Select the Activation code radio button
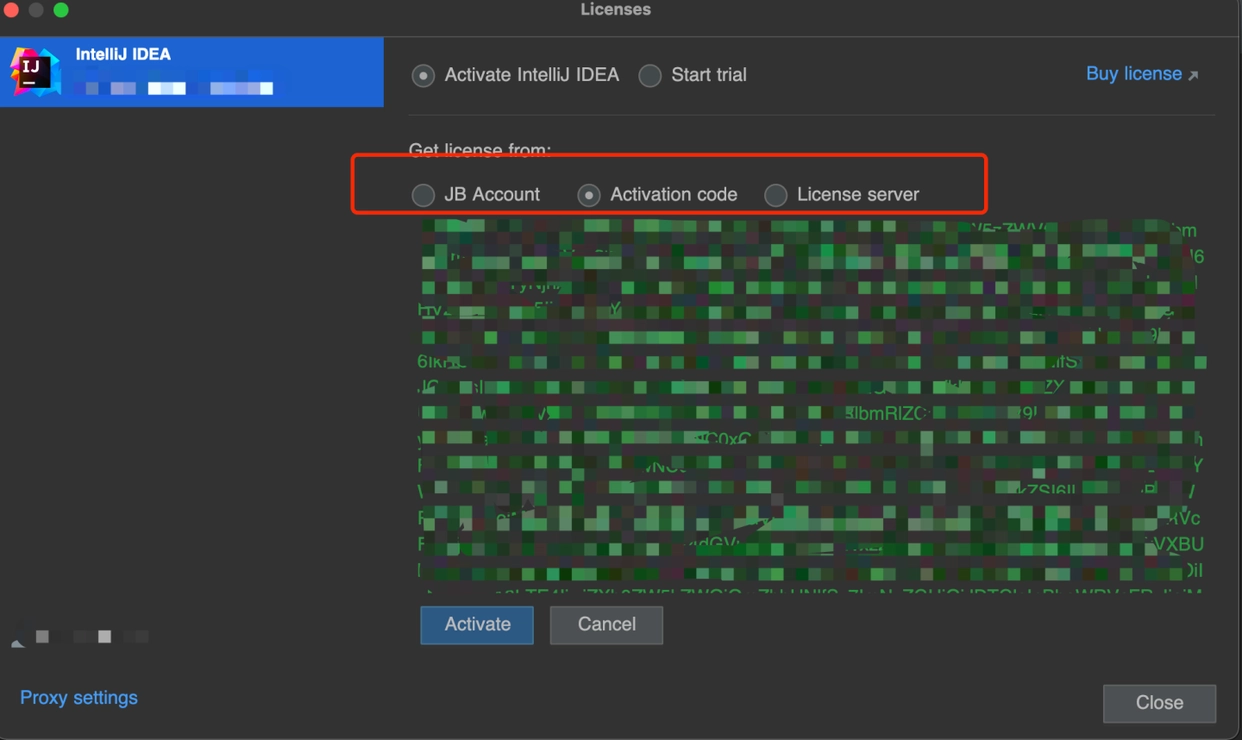 (x=589, y=195)
